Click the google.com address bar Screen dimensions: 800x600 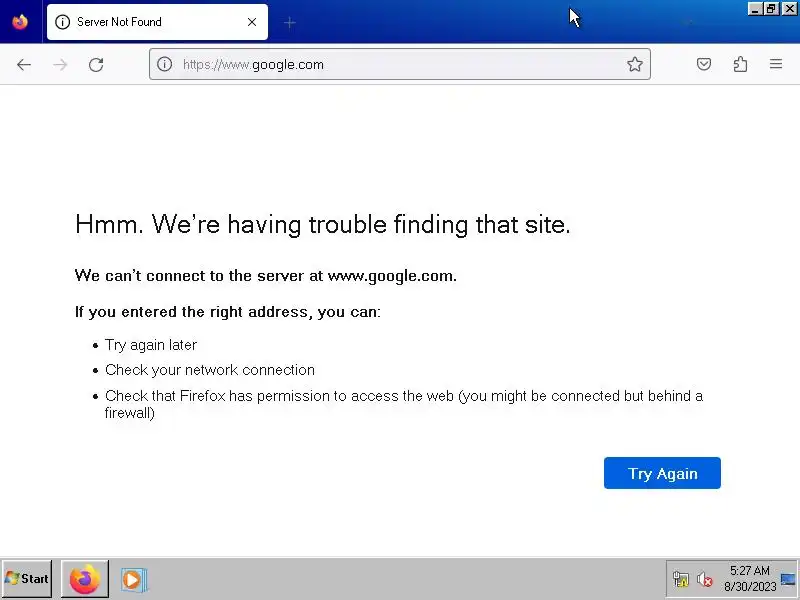point(390,65)
